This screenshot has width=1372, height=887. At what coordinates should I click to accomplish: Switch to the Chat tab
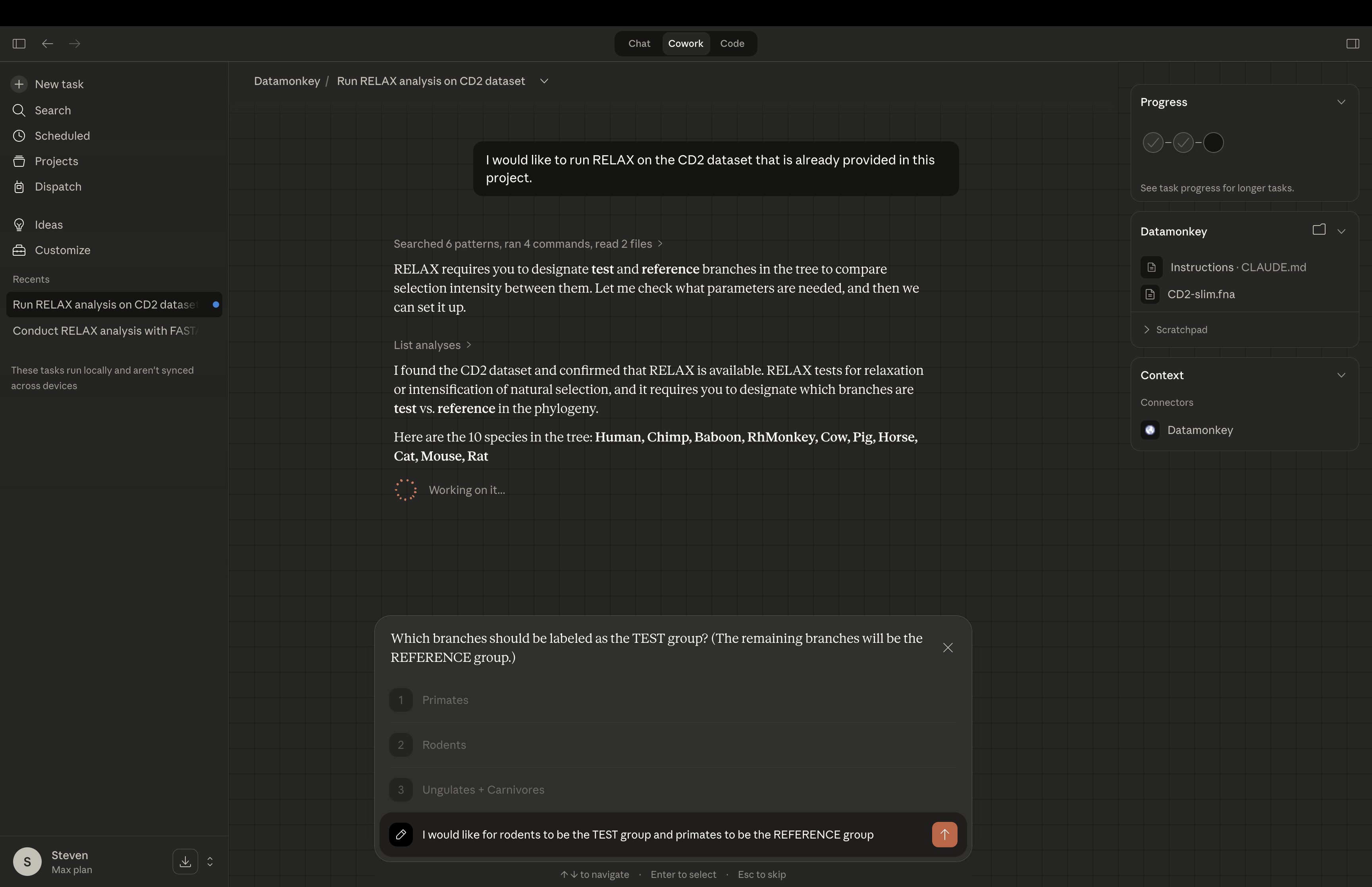pyautogui.click(x=639, y=44)
